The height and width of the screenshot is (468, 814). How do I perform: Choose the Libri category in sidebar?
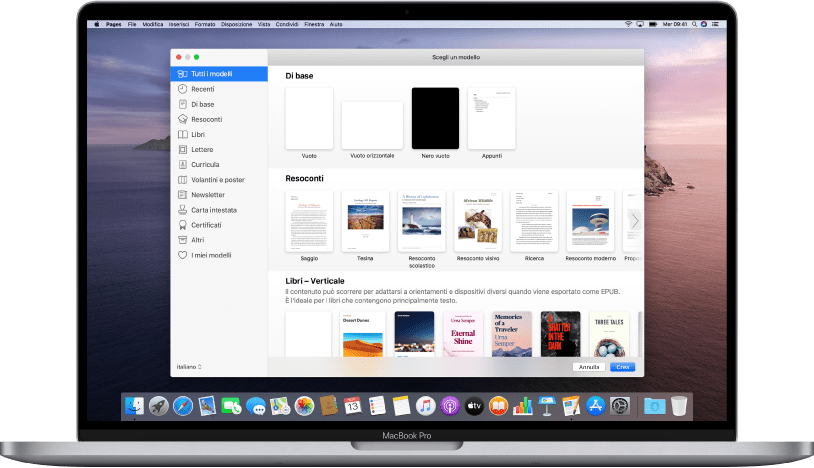click(x=198, y=134)
